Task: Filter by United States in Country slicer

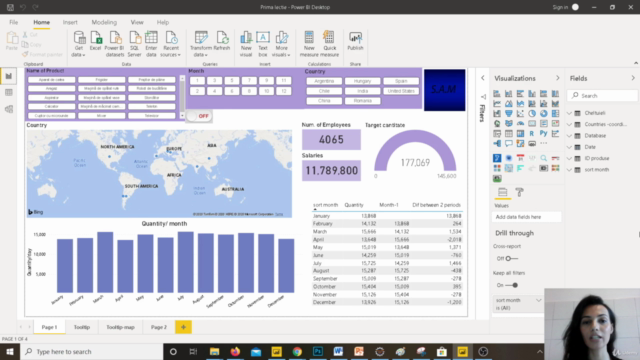Action: click(401, 91)
